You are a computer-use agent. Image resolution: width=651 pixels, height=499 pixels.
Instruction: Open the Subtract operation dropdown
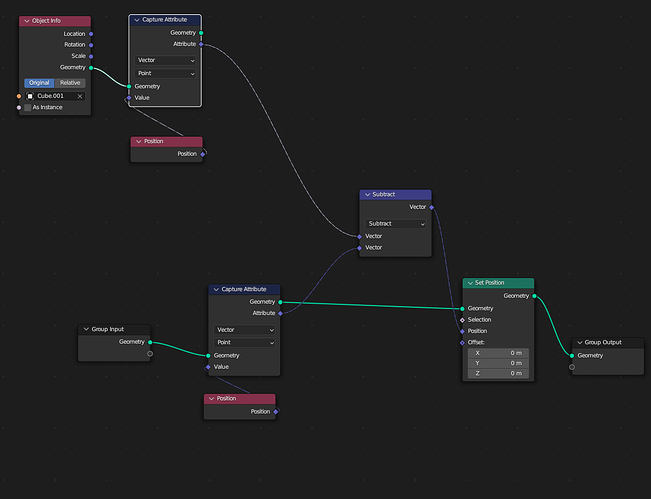395,224
